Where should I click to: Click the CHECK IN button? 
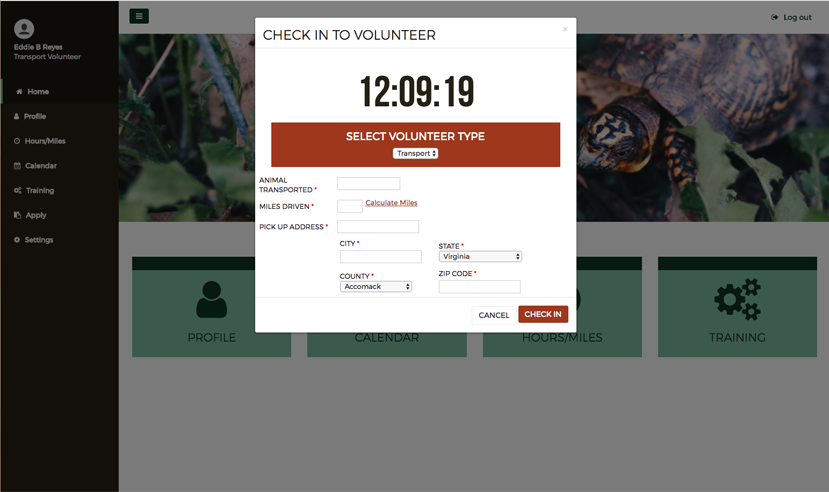543,314
